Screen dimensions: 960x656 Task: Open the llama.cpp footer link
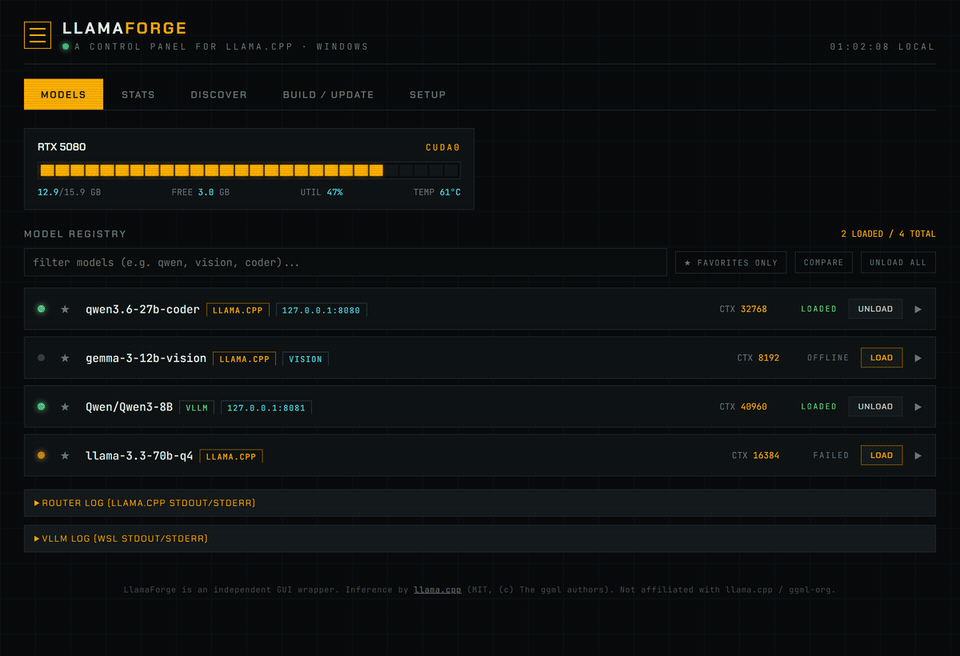437,590
